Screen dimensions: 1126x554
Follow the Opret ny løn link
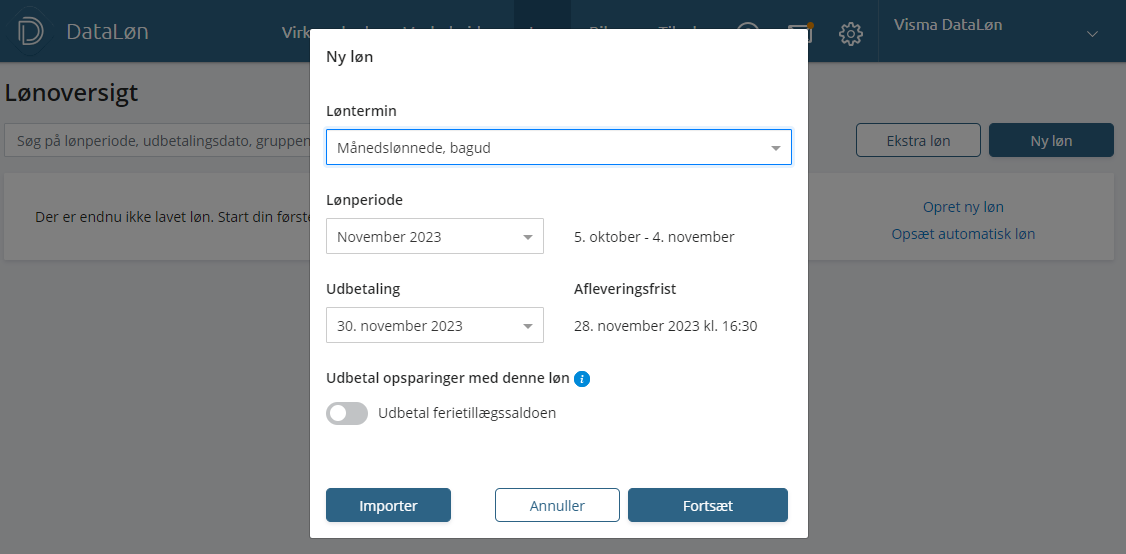(x=962, y=207)
